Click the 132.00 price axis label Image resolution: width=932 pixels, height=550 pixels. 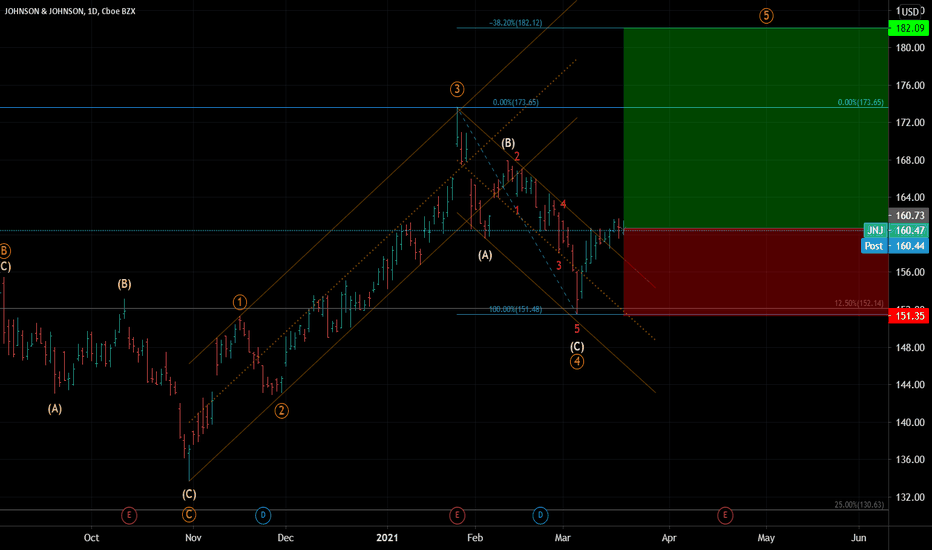point(910,497)
